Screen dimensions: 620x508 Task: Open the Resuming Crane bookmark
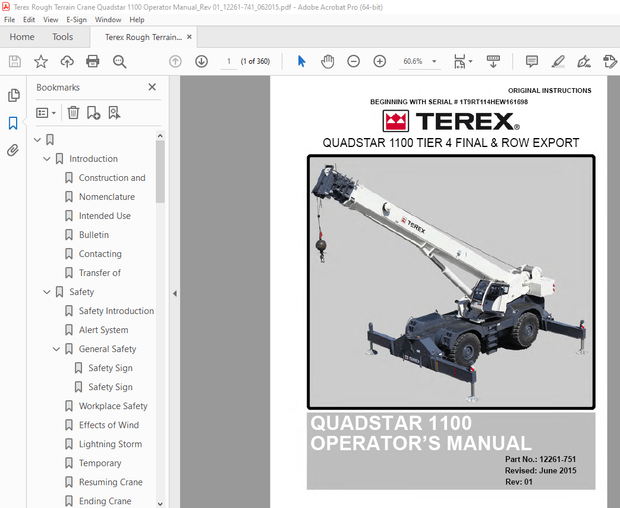[x=111, y=482]
